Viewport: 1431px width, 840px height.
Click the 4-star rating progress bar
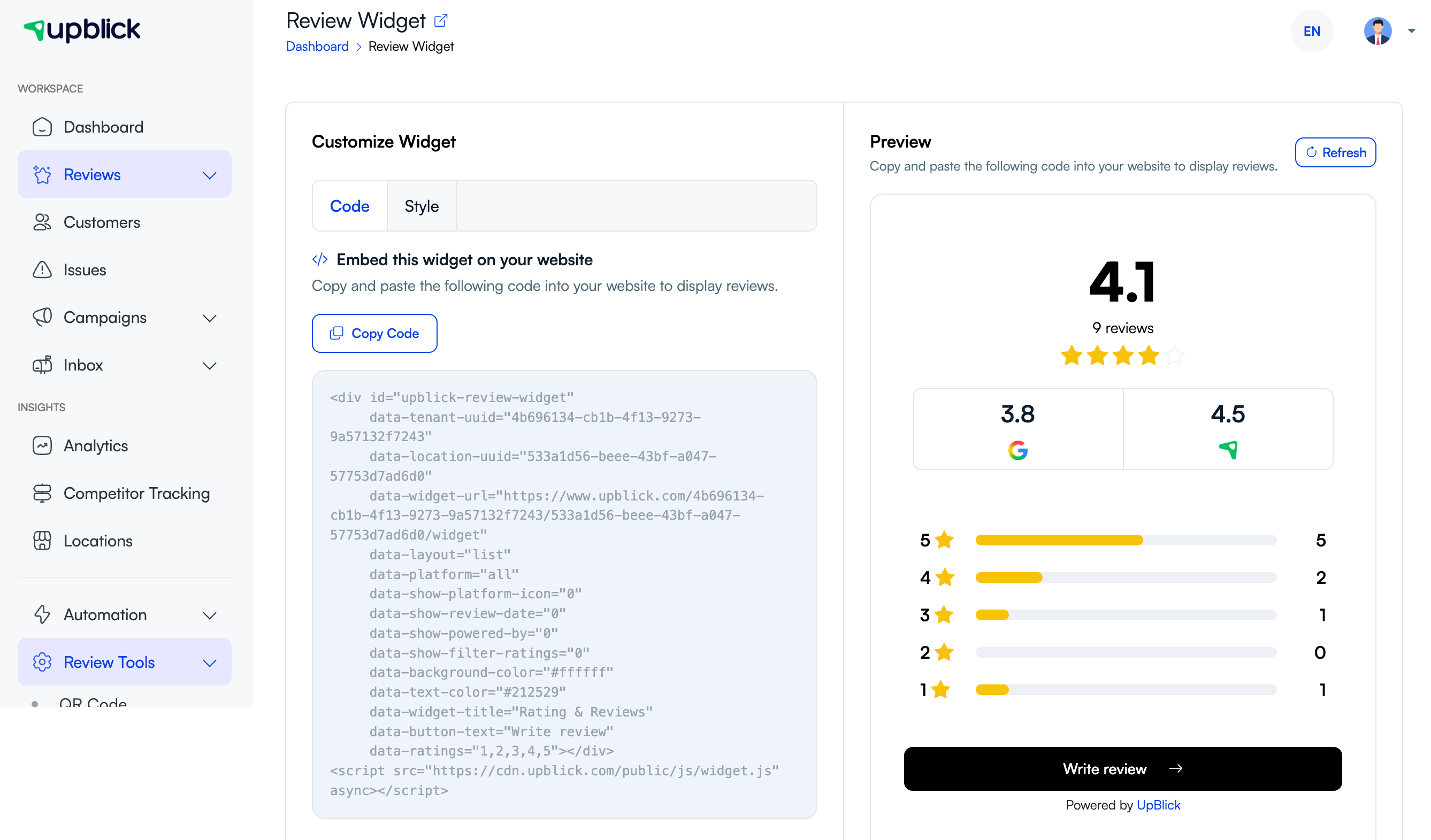tap(1127, 578)
